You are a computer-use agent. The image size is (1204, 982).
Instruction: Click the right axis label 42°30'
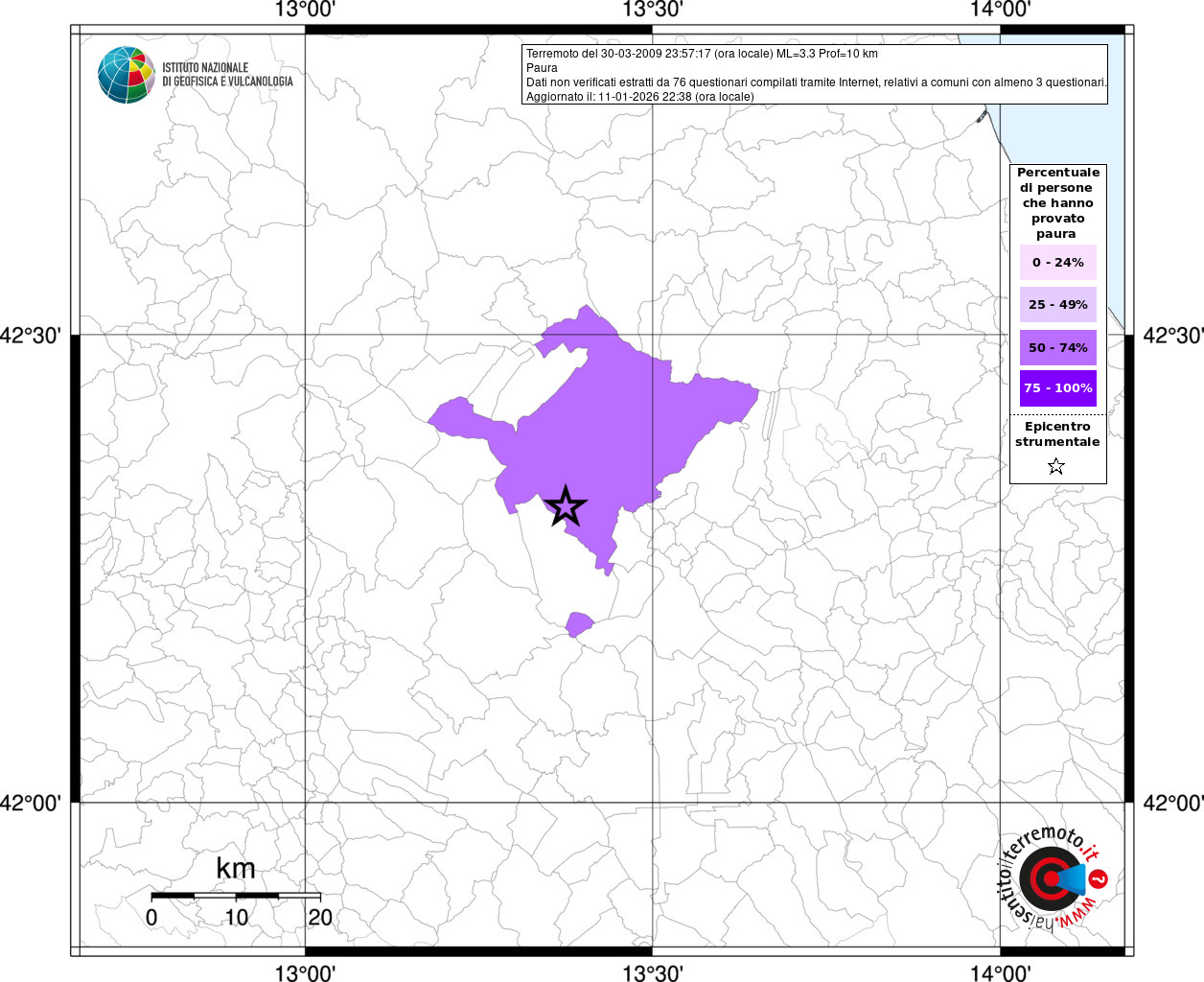click(1173, 336)
